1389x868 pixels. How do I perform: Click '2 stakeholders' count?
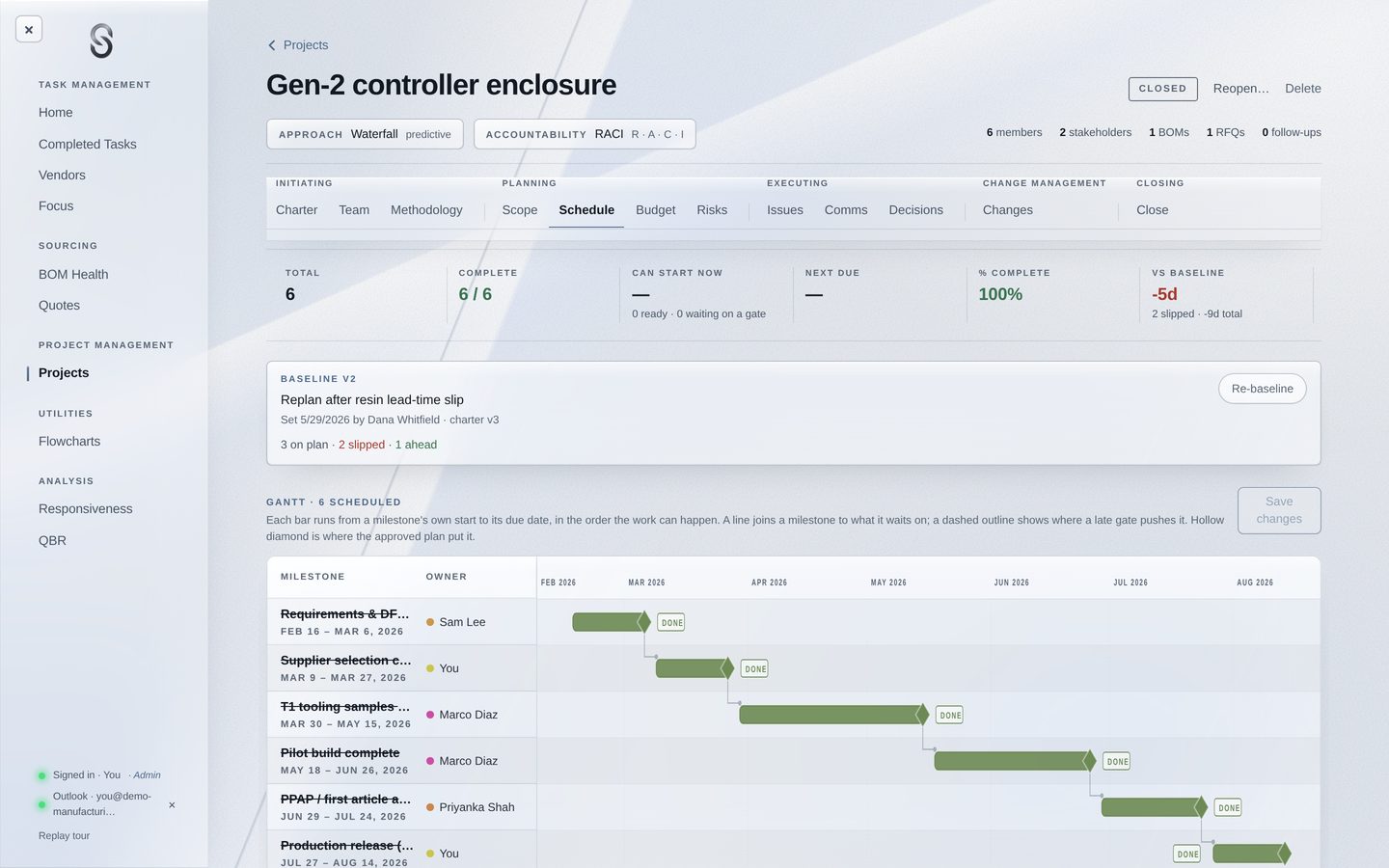click(x=1095, y=132)
